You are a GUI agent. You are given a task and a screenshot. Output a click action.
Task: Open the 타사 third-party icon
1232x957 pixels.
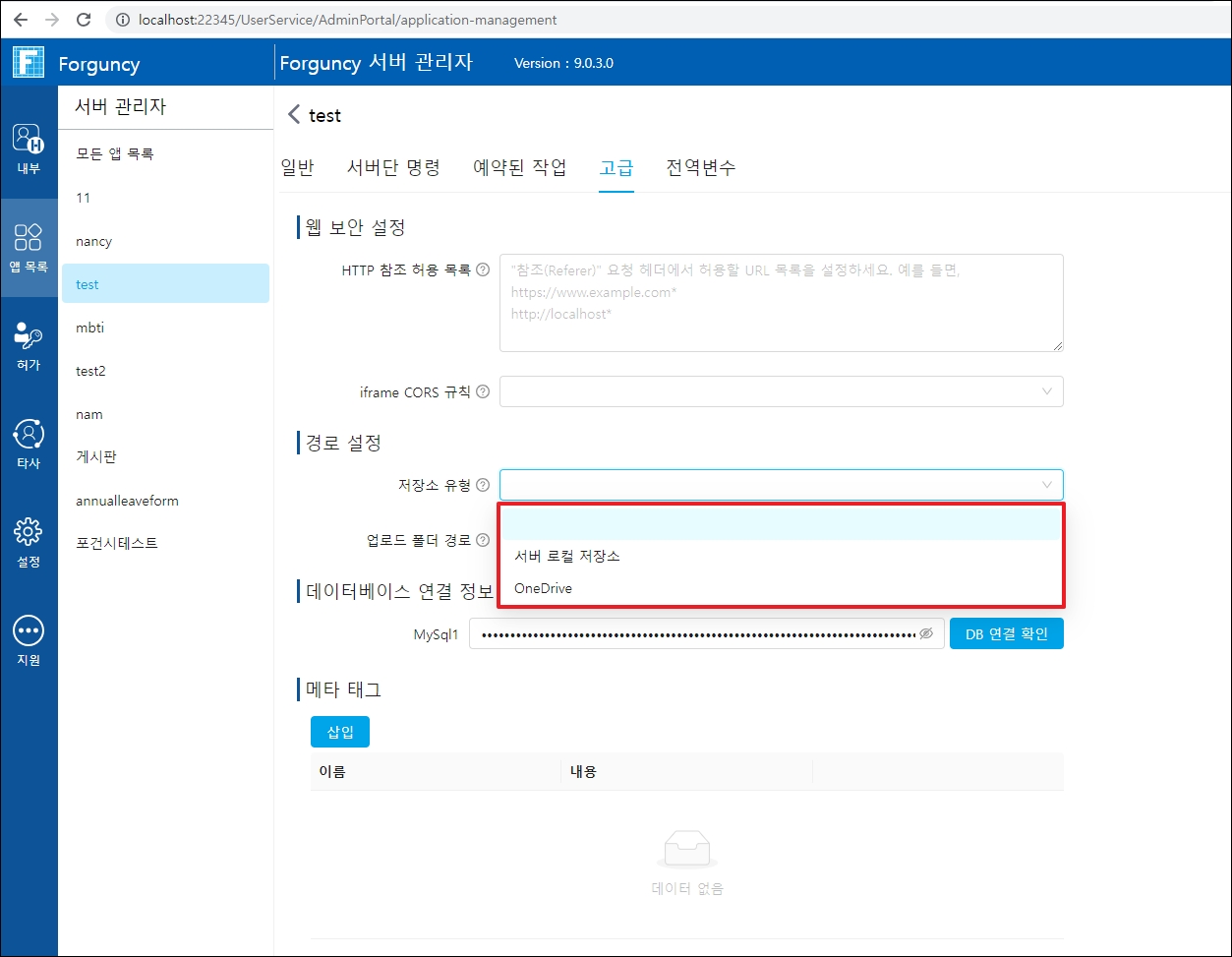point(29,443)
